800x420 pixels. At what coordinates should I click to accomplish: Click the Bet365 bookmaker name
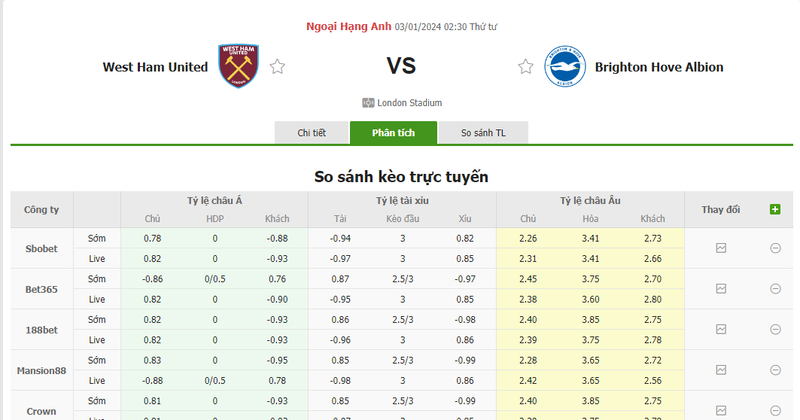pos(41,289)
